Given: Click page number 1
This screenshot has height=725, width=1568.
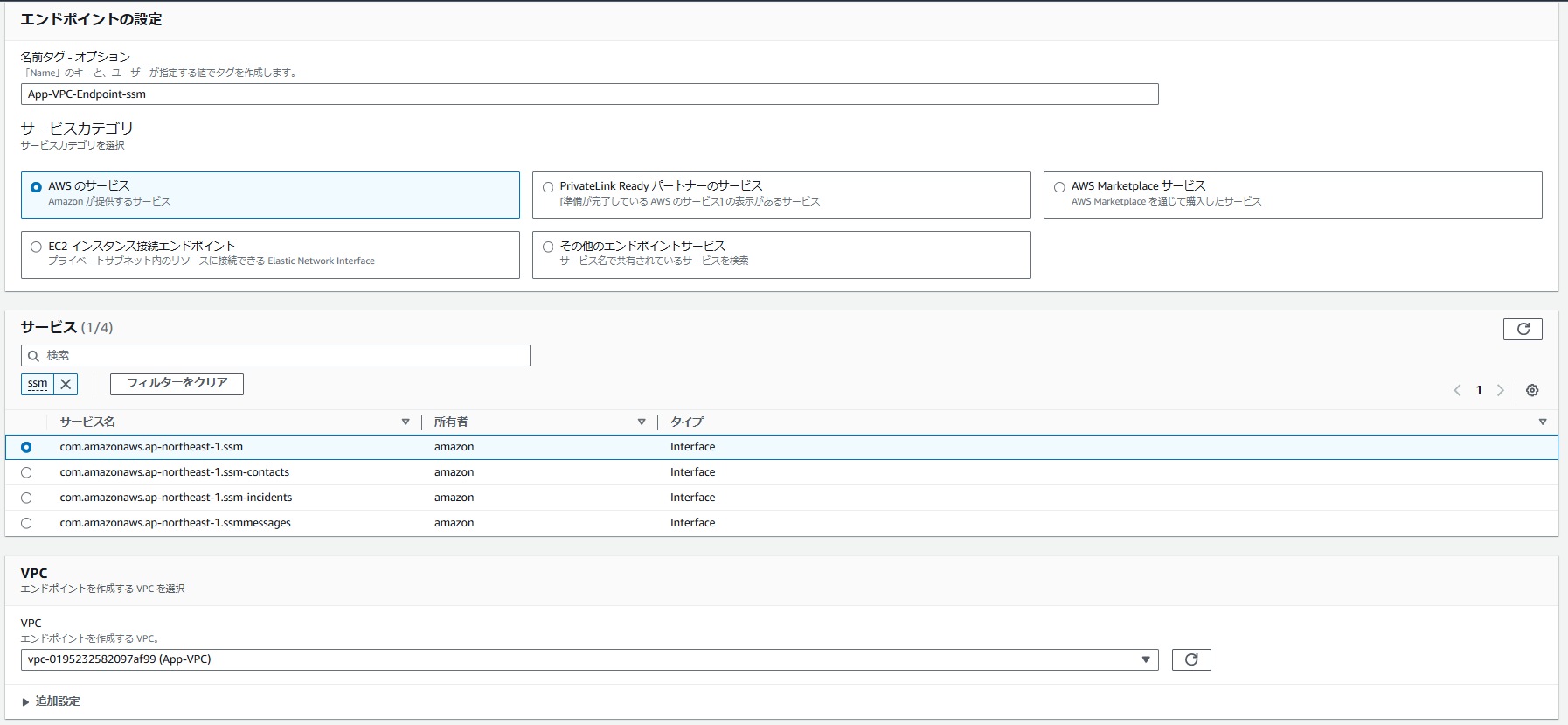Looking at the screenshot, I should (x=1479, y=390).
